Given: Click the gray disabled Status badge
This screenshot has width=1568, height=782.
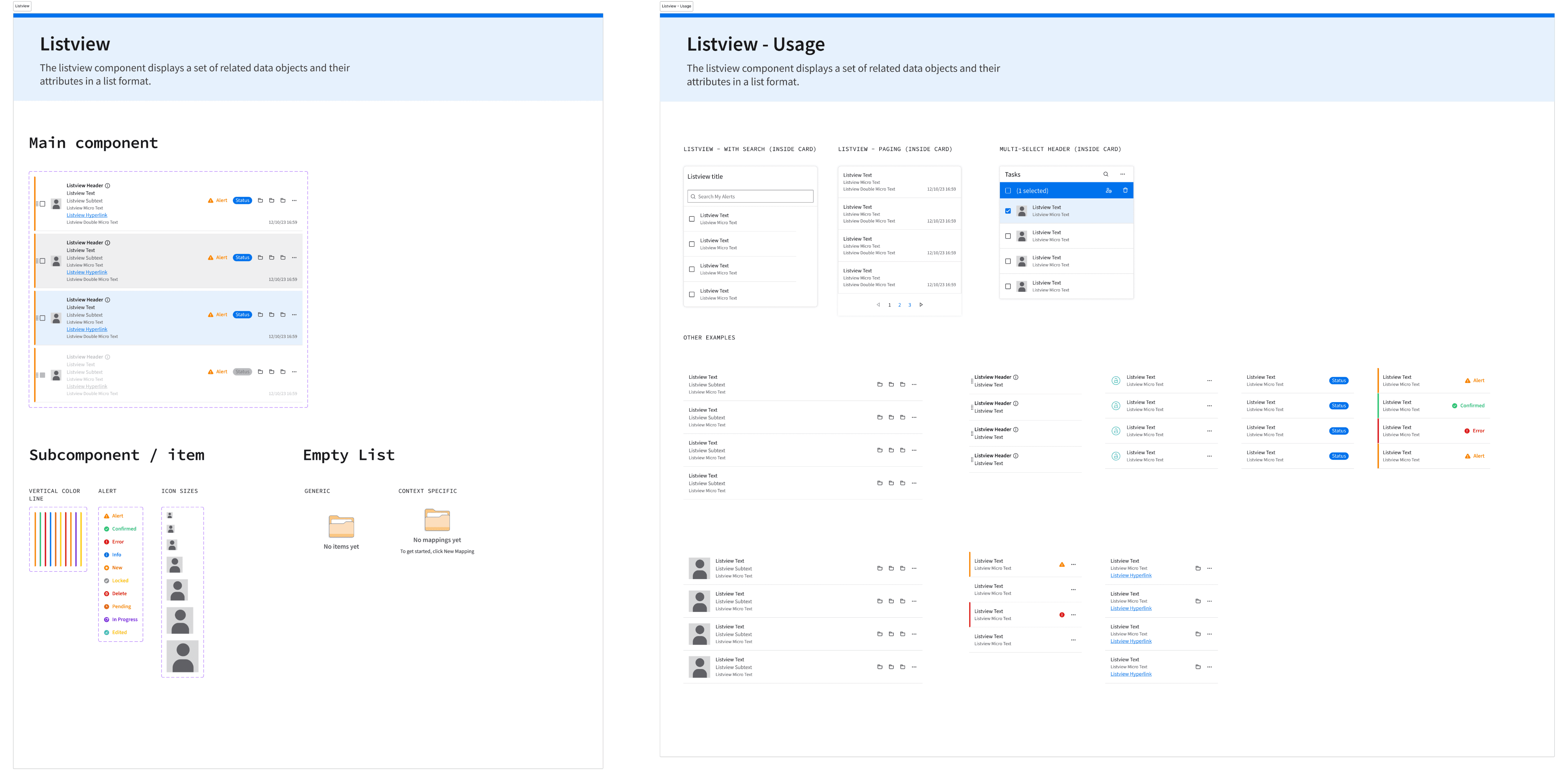Looking at the screenshot, I should pos(242,371).
